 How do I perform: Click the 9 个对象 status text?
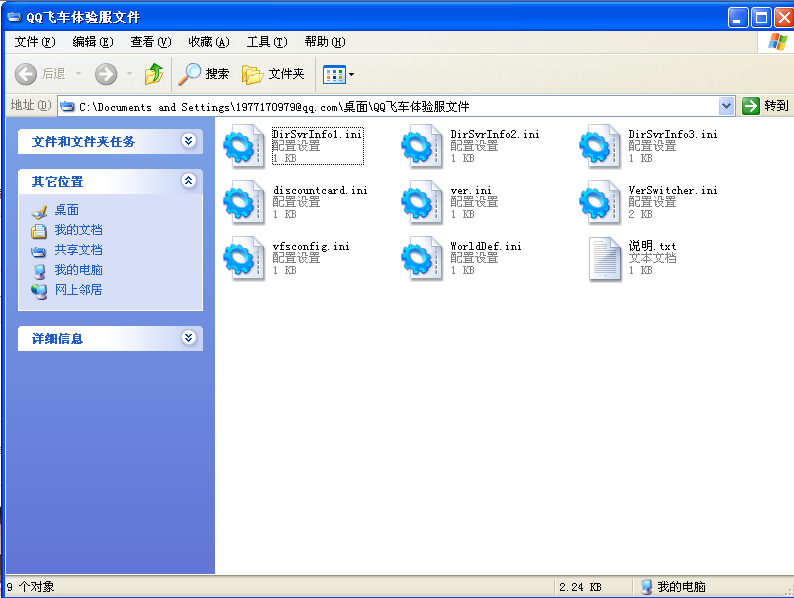(30, 587)
